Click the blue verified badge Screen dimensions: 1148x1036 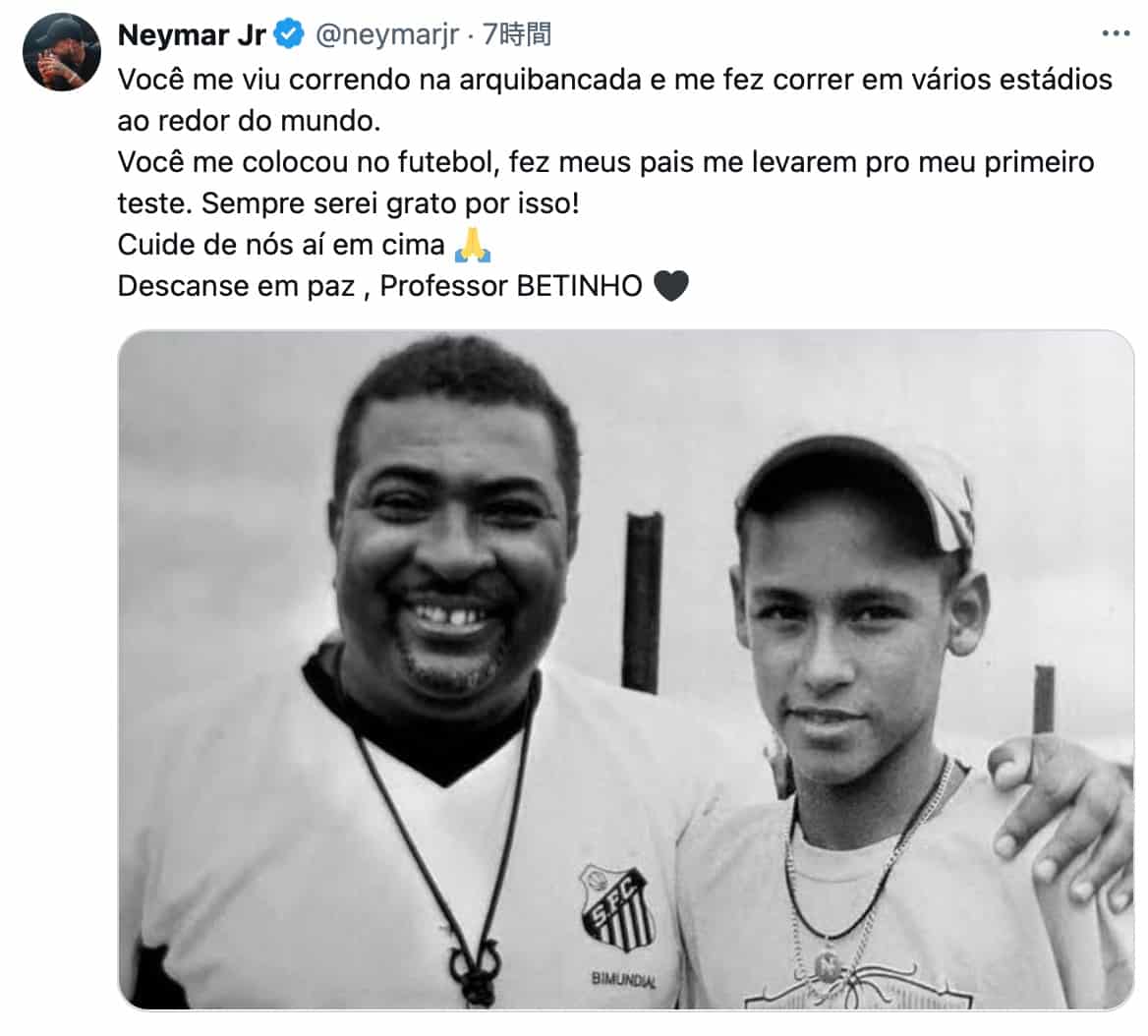289,34
